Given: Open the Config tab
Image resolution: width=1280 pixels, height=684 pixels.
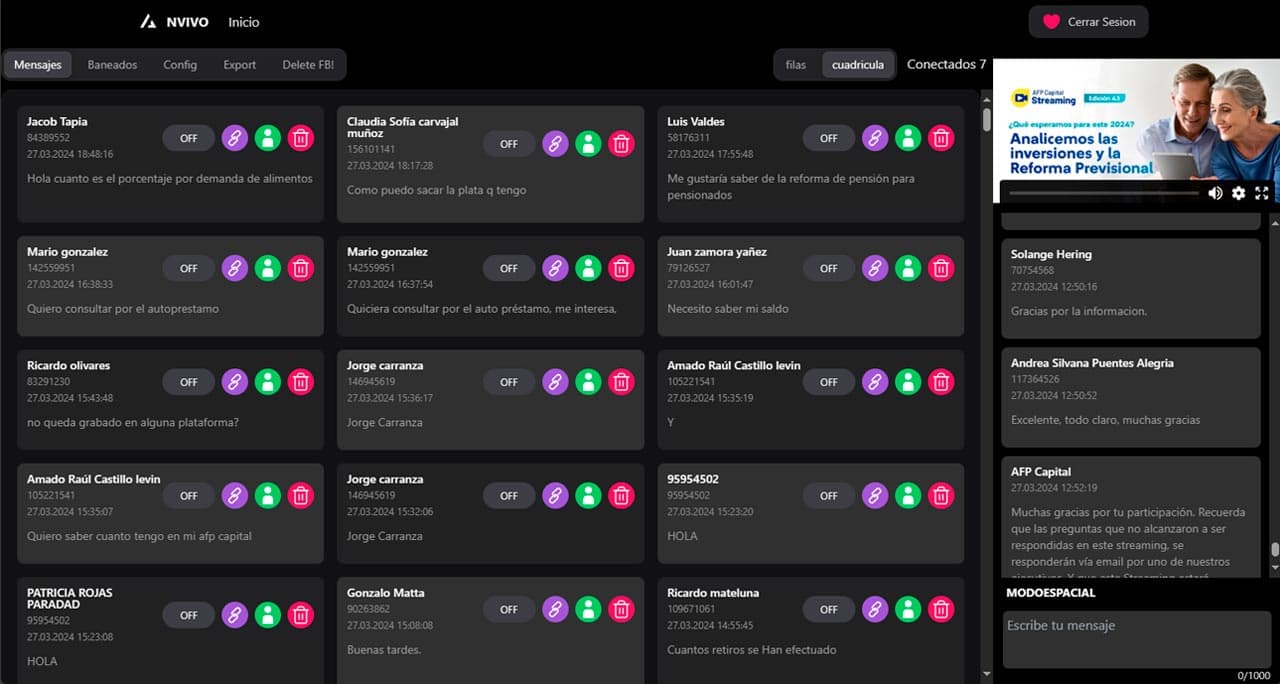Looking at the screenshot, I should tap(180, 65).
